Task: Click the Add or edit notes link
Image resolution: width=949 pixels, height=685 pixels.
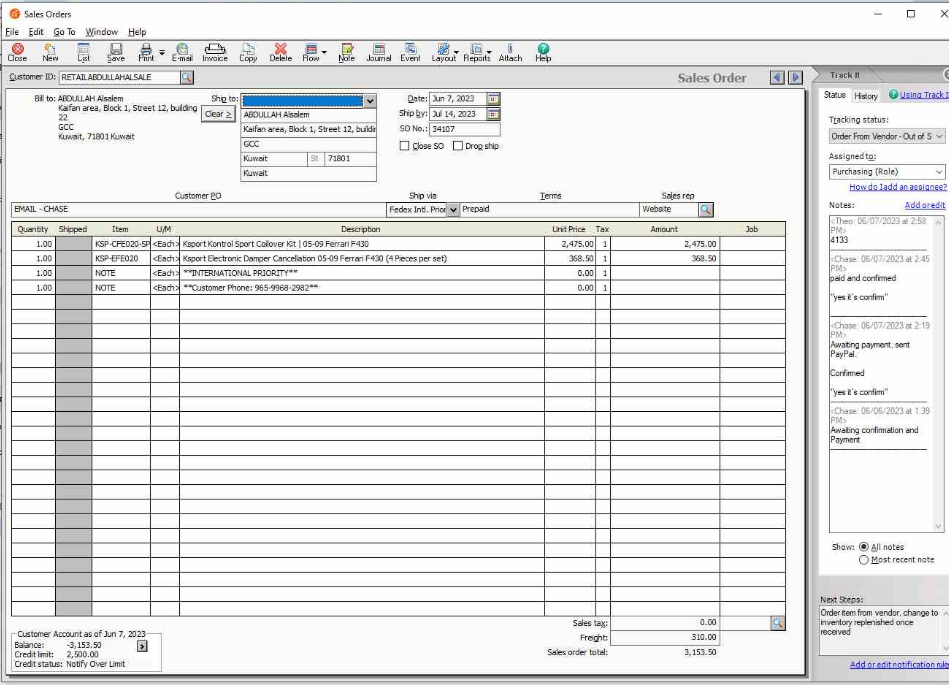Action: pos(925,205)
